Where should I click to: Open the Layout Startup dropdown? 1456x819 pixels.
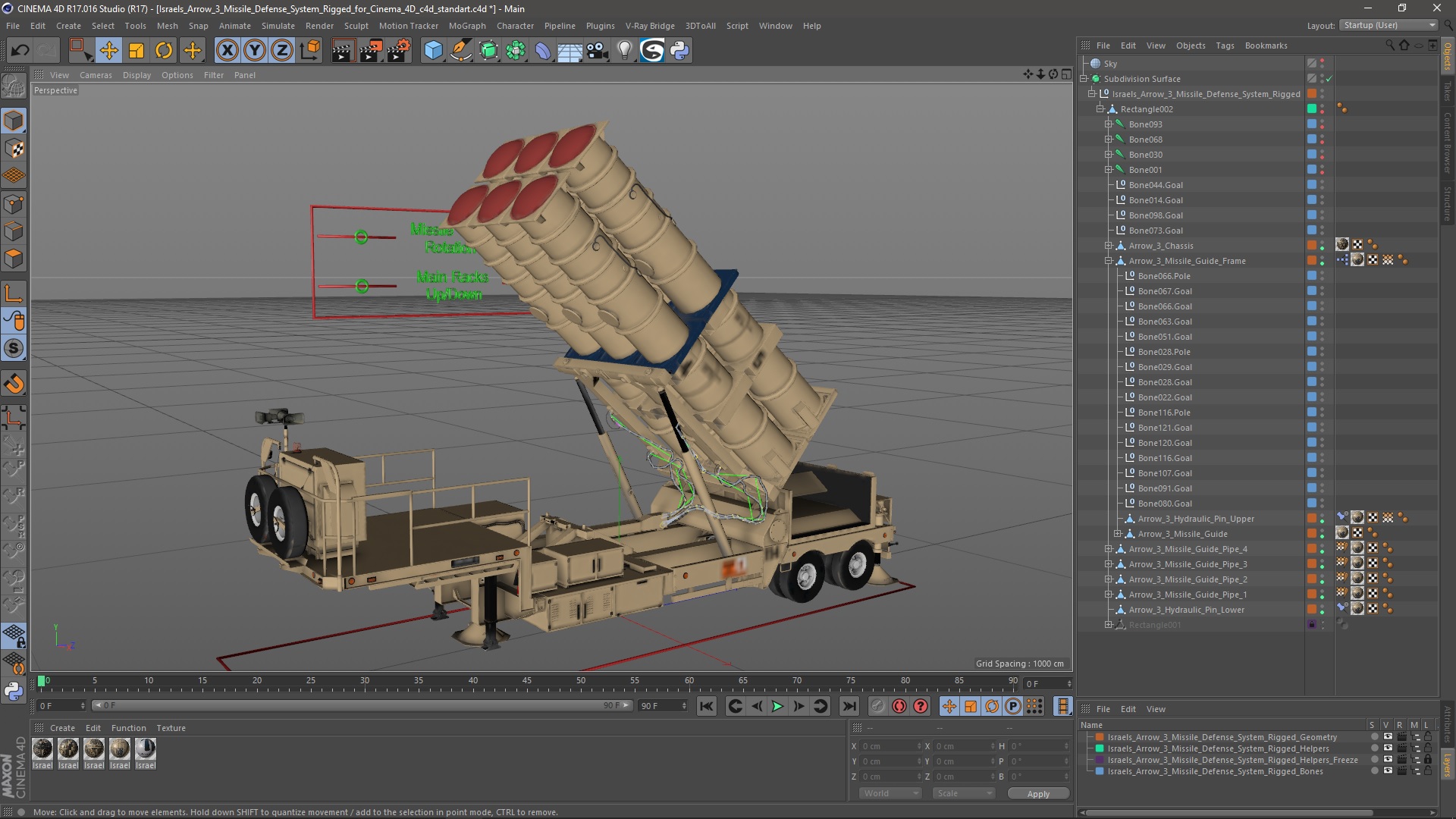point(1388,25)
